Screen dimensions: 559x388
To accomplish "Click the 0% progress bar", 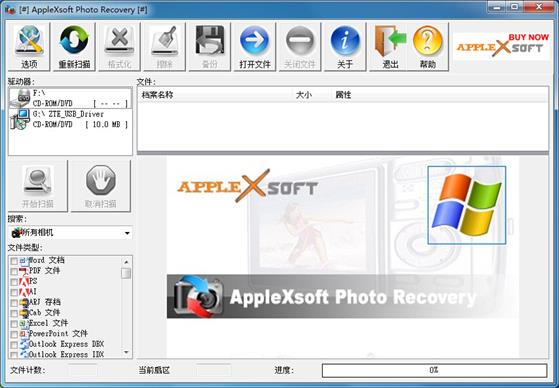I will [434, 370].
